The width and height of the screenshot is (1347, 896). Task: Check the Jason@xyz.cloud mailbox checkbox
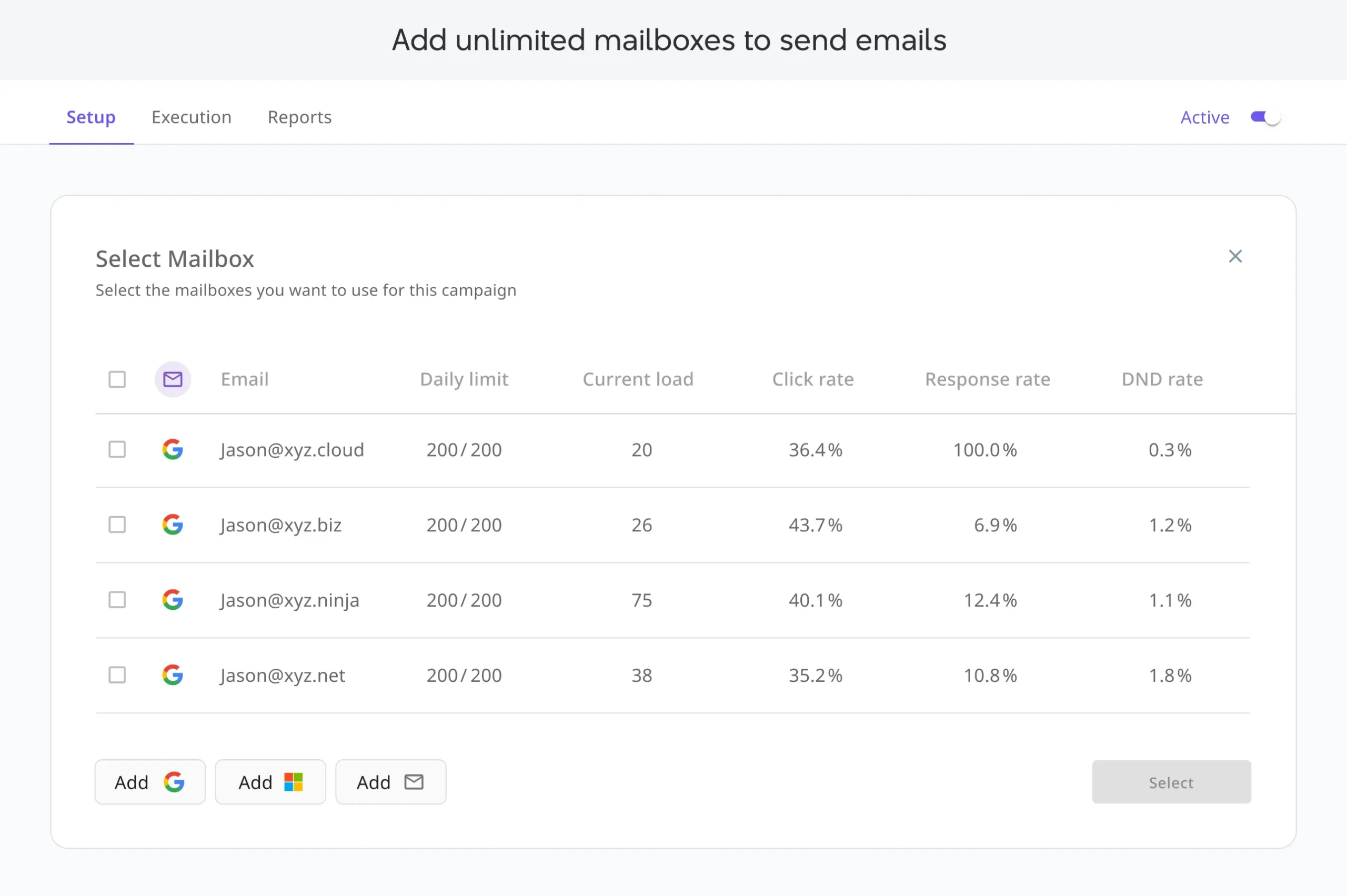pos(117,449)
